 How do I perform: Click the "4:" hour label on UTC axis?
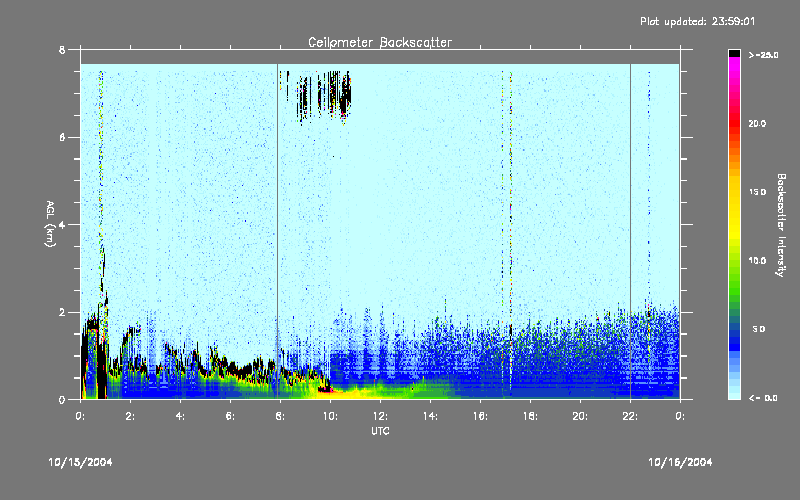[180, 416]
